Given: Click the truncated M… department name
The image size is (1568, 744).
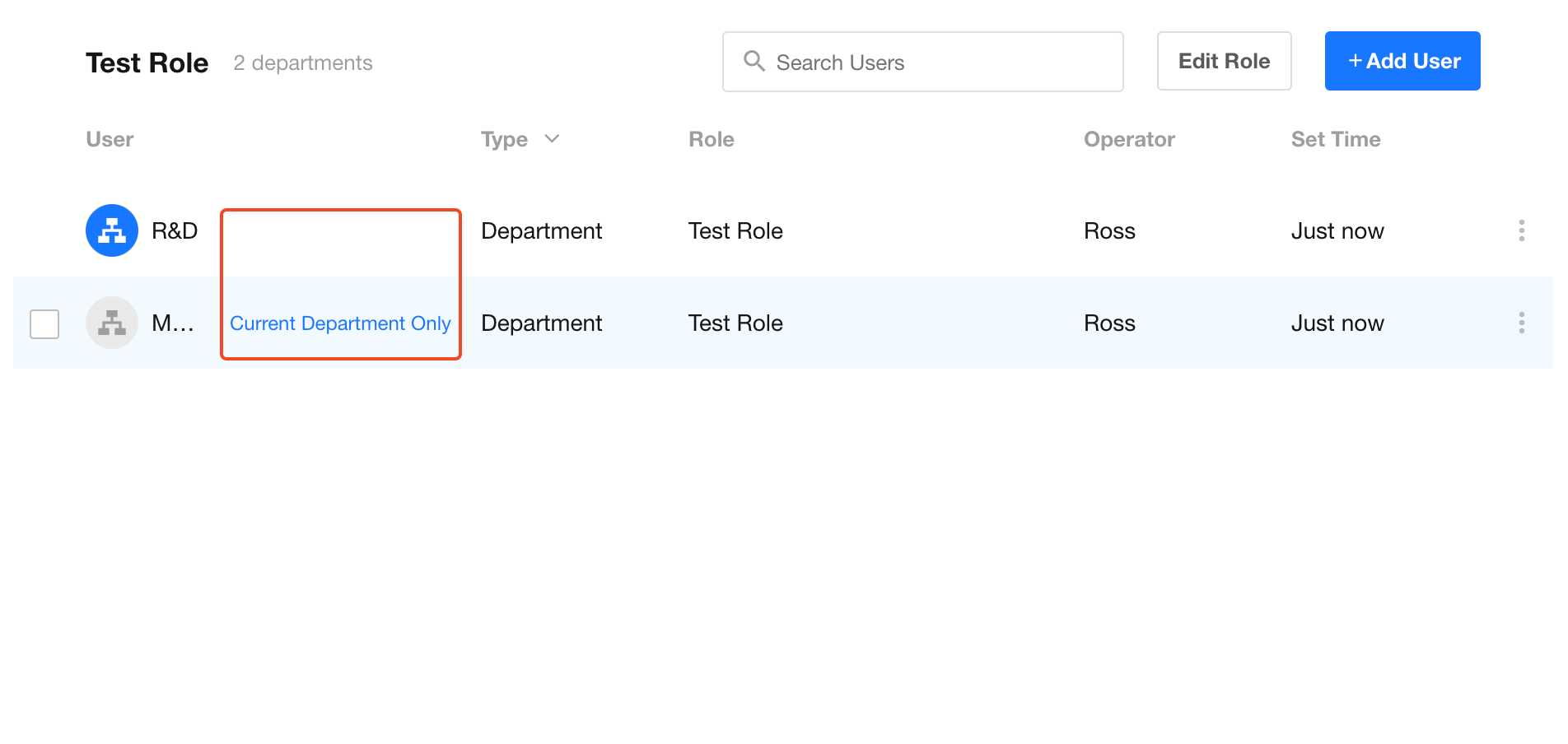Looking at the screenshot, I should [x=173, y=323].
